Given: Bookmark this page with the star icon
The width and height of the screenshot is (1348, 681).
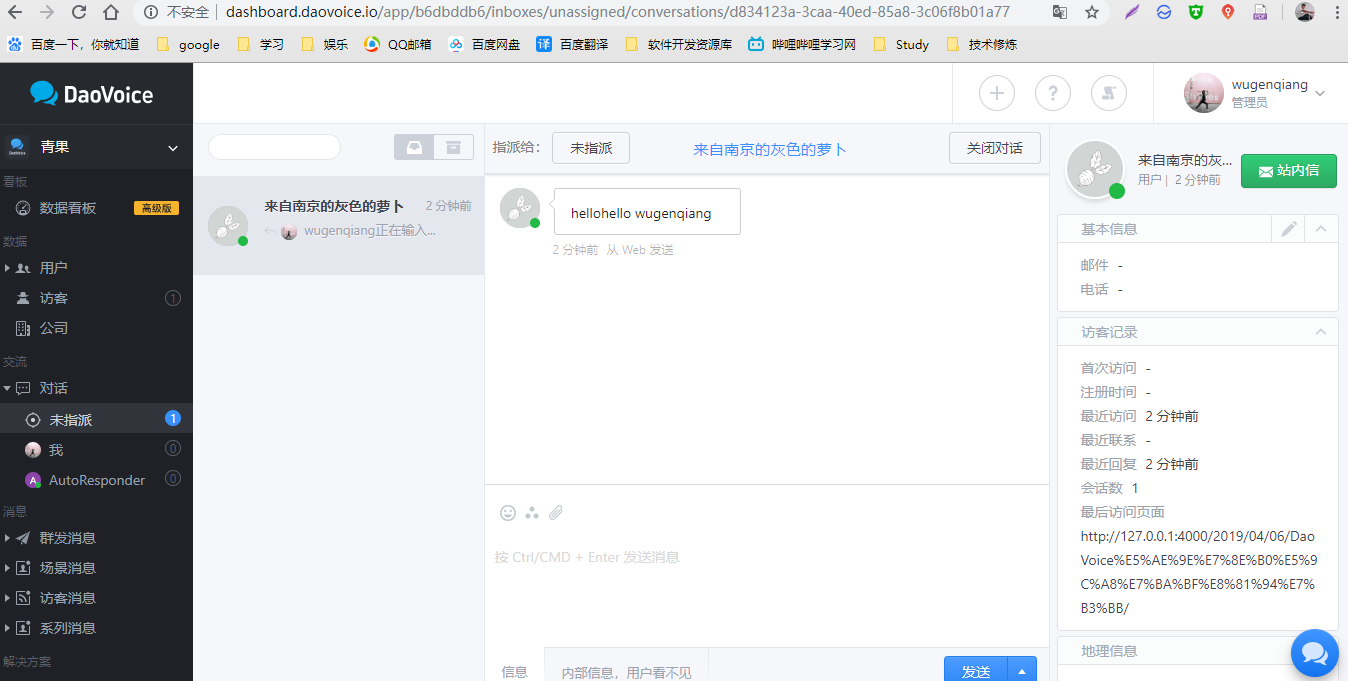Looking at the screenshot, I should 1091,12.
